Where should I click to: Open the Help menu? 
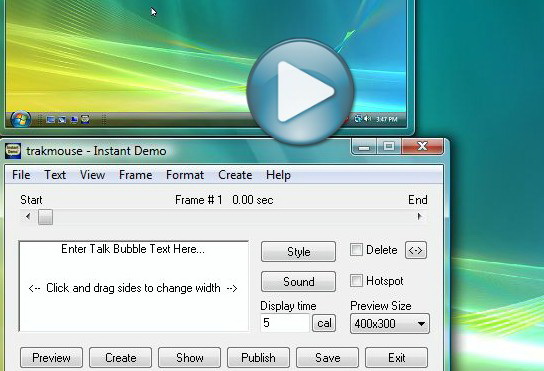278,175
